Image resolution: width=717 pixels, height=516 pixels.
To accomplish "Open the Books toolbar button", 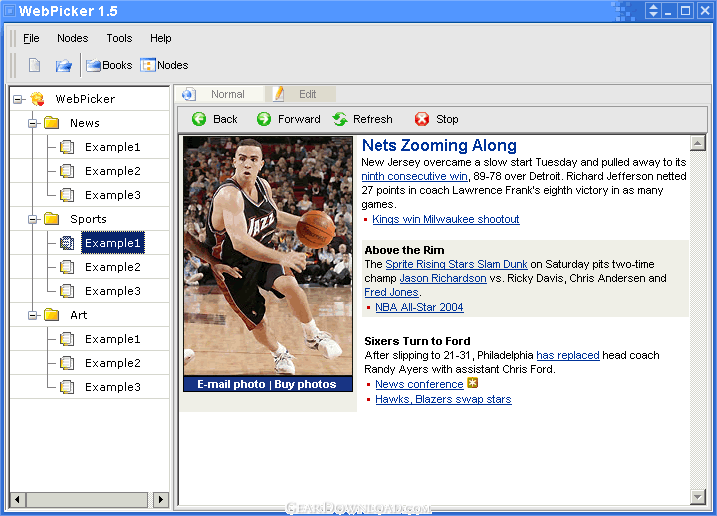I will pyautogui.click(x=109, y=65).
